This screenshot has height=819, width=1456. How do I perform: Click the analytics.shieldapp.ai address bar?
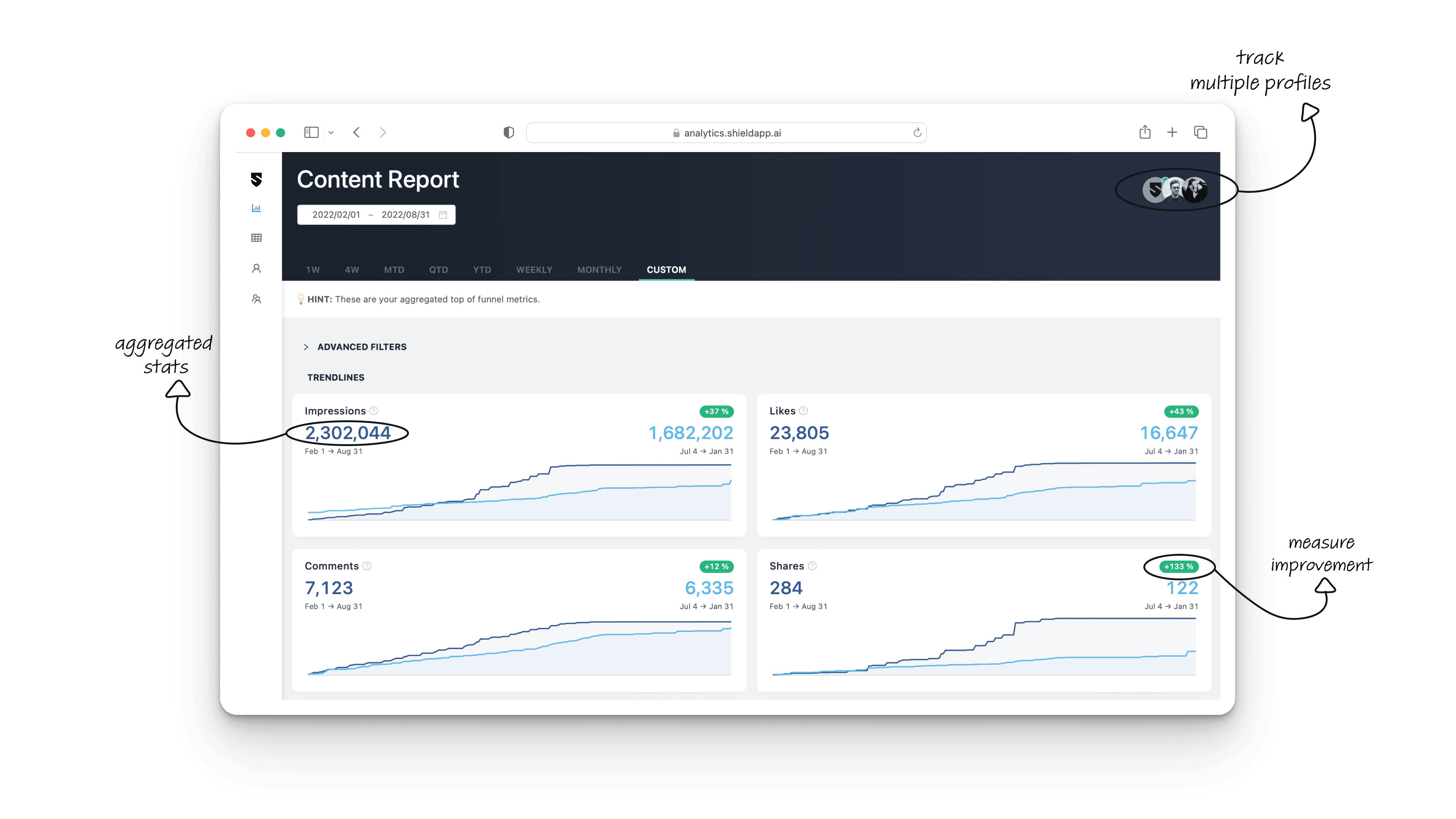726,133
